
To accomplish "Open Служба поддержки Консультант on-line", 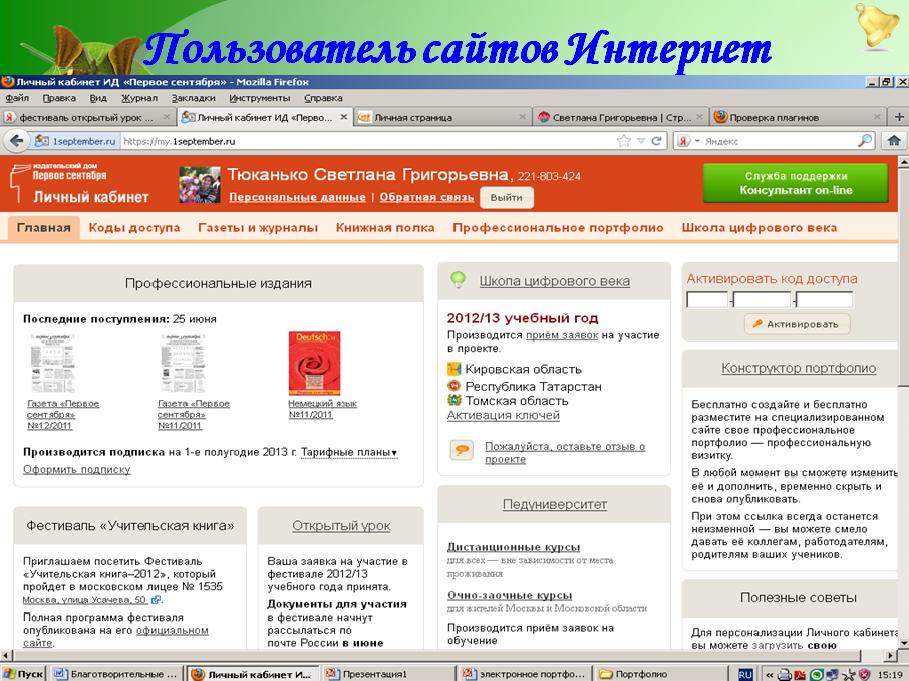I will [x=795, y=183].
